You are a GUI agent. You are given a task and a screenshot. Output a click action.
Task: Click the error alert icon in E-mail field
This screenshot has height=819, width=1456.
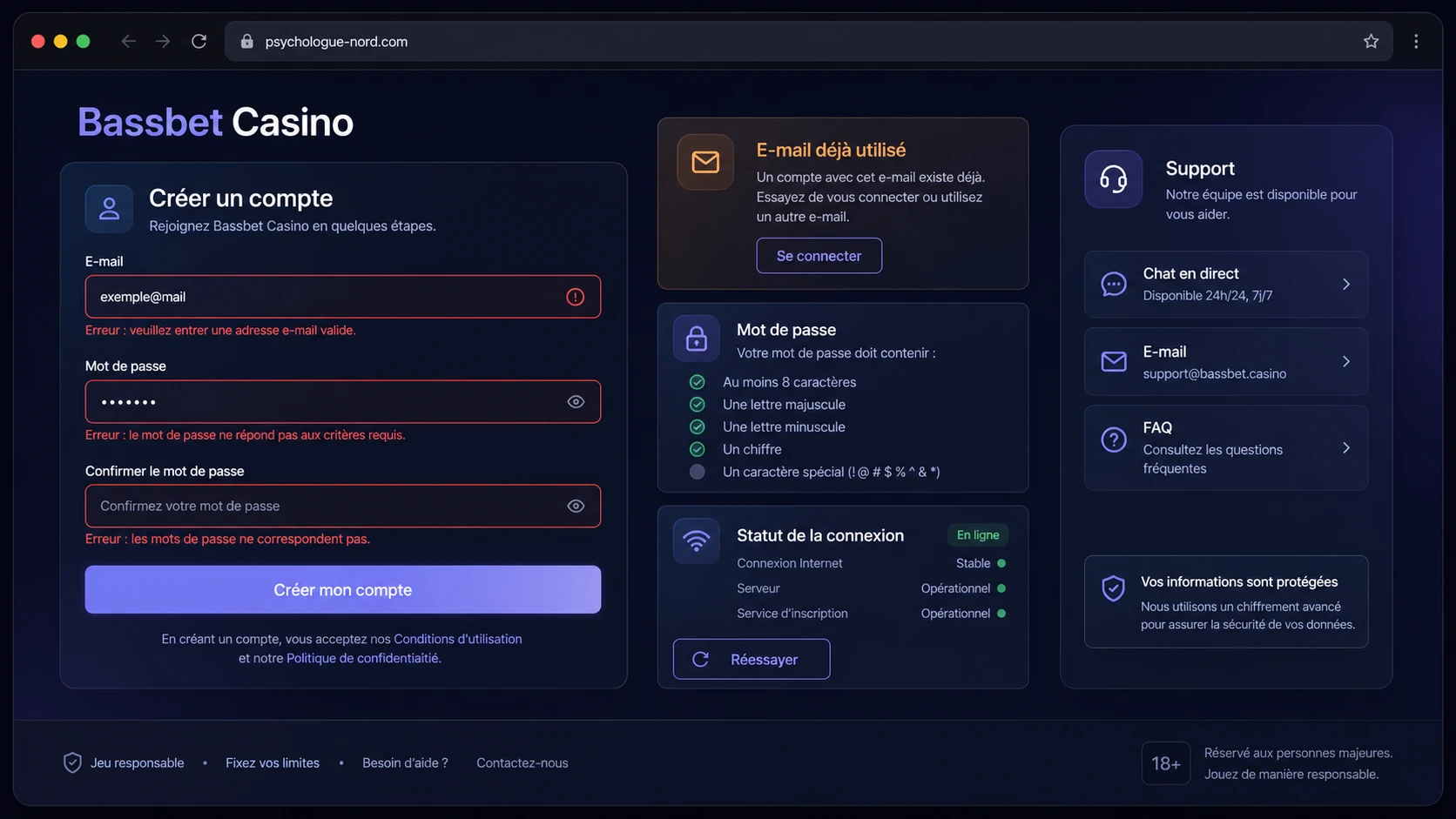[x=576, y=297]
